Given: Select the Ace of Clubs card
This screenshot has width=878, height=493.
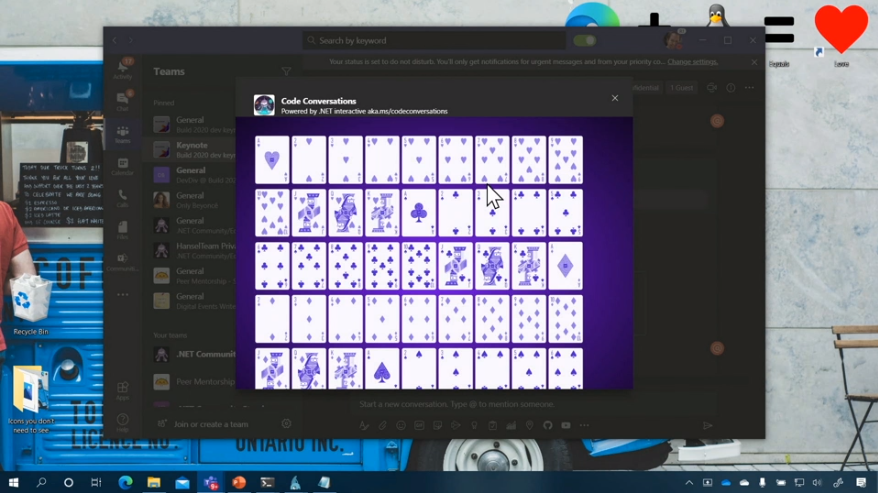Looking at the screenshot, I should (x=419, y=213).
